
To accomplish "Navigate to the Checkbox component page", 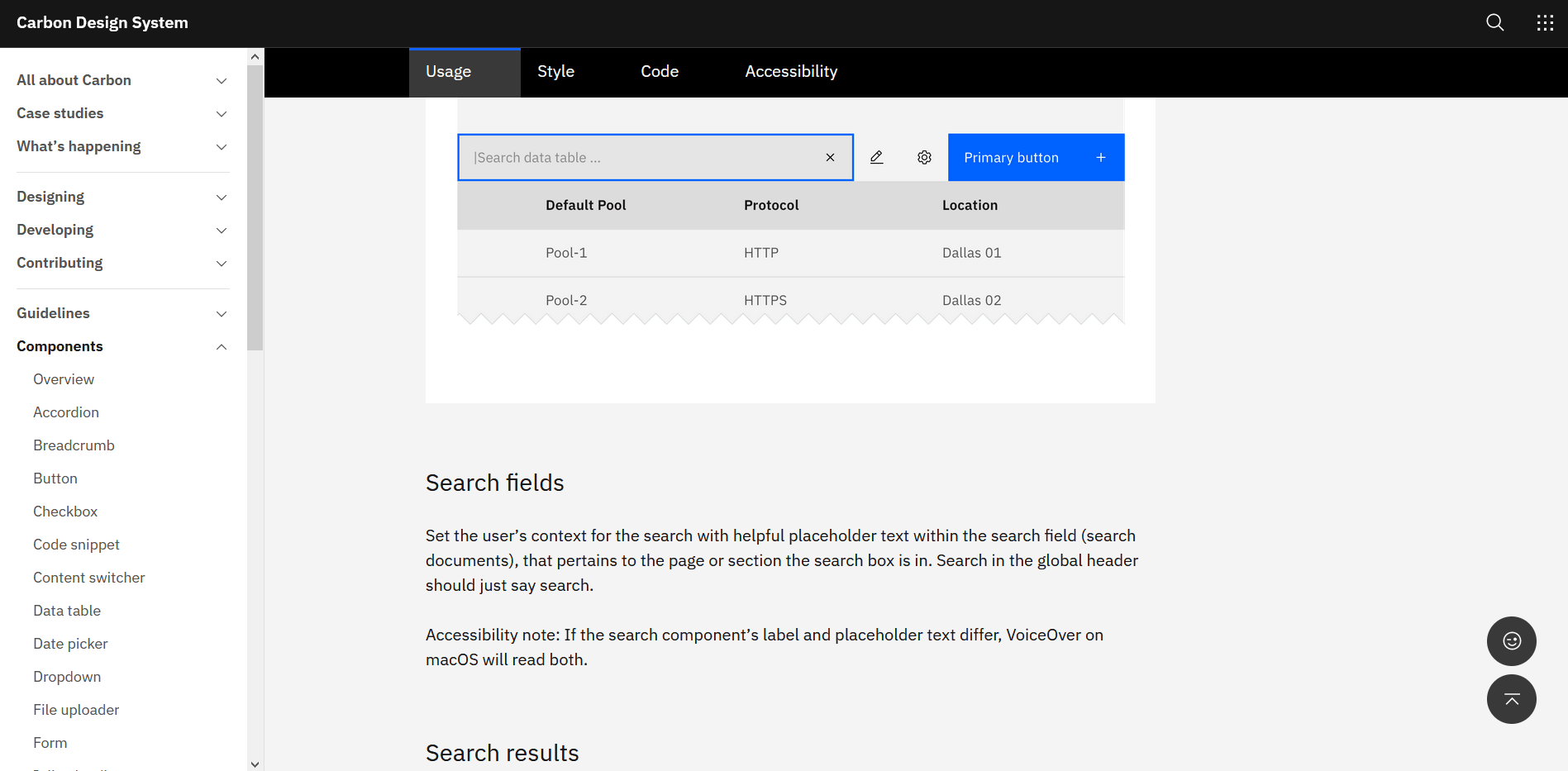I will (x=64, y=511).
